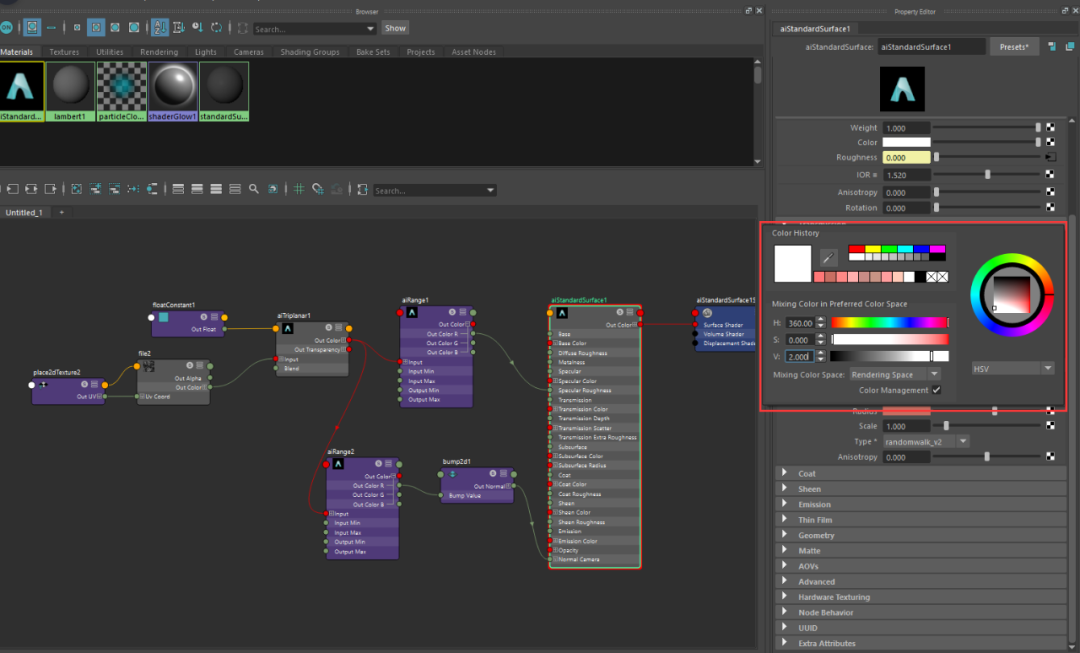Open the graph search field dropdown arrow
Viewport: 1080px width, 653px height.
pos(490,191)
